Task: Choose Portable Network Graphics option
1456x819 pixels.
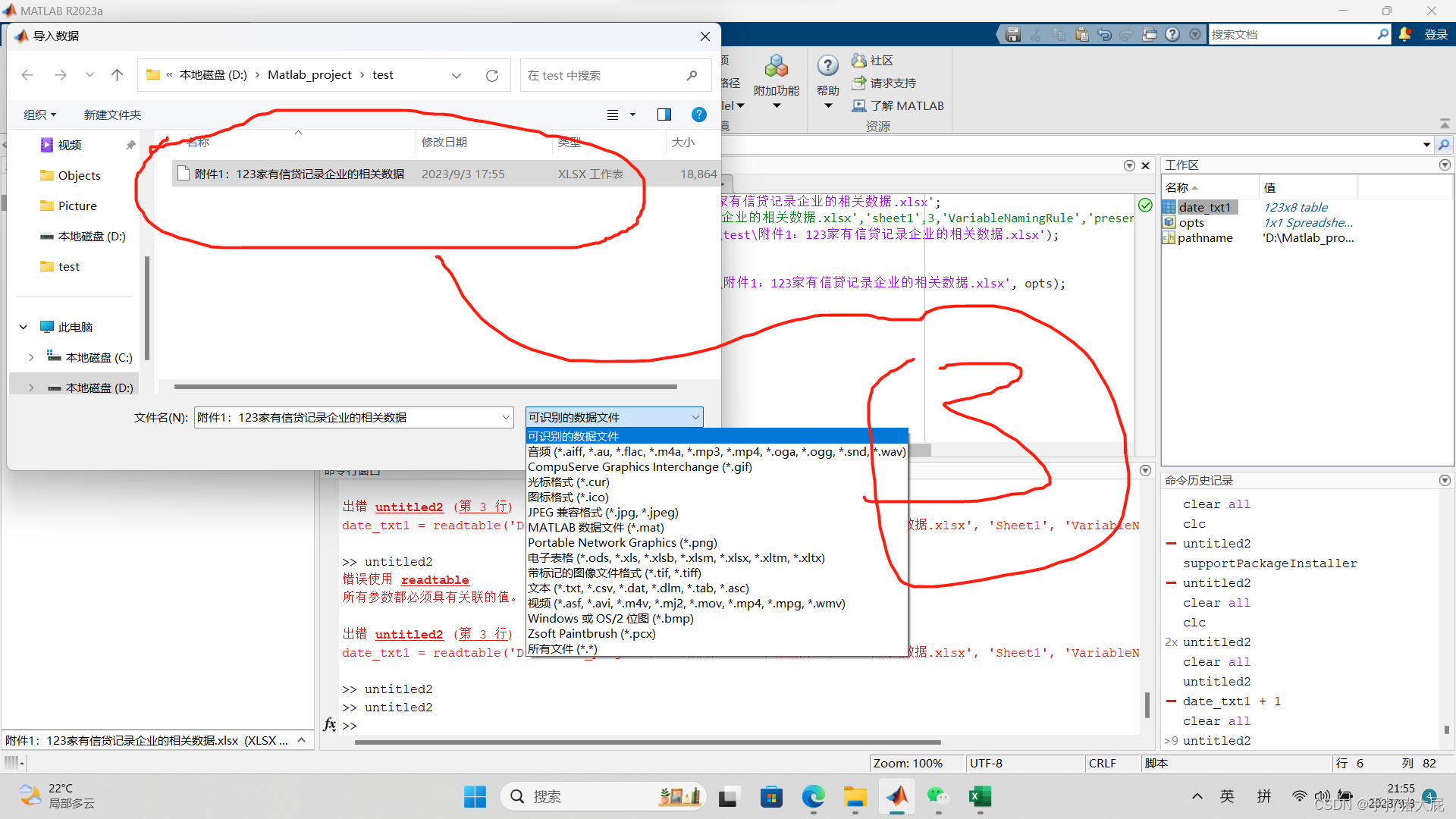Action: pyautogui.click(x=623, y=542)
